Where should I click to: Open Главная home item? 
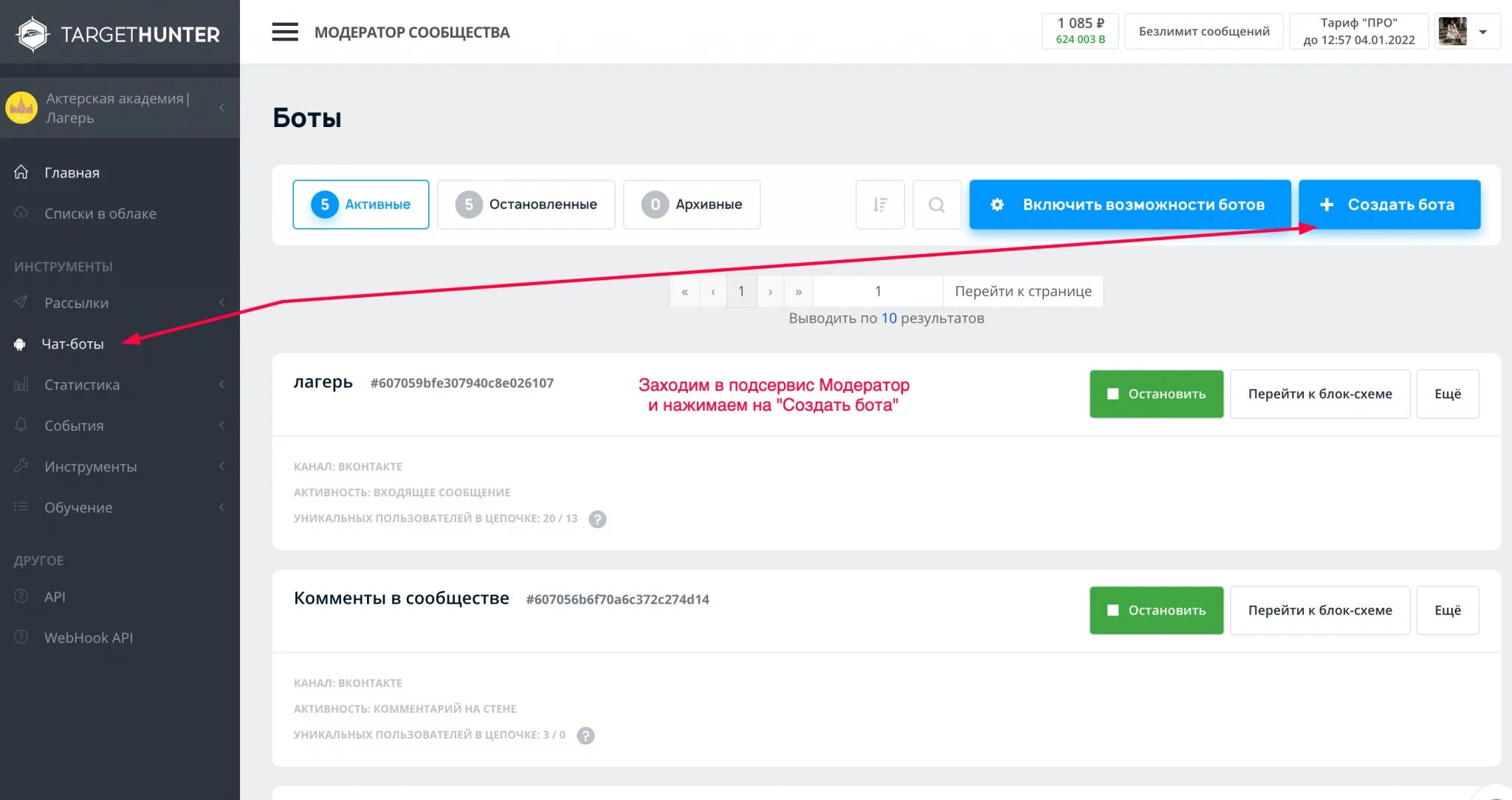coord(72,172)
